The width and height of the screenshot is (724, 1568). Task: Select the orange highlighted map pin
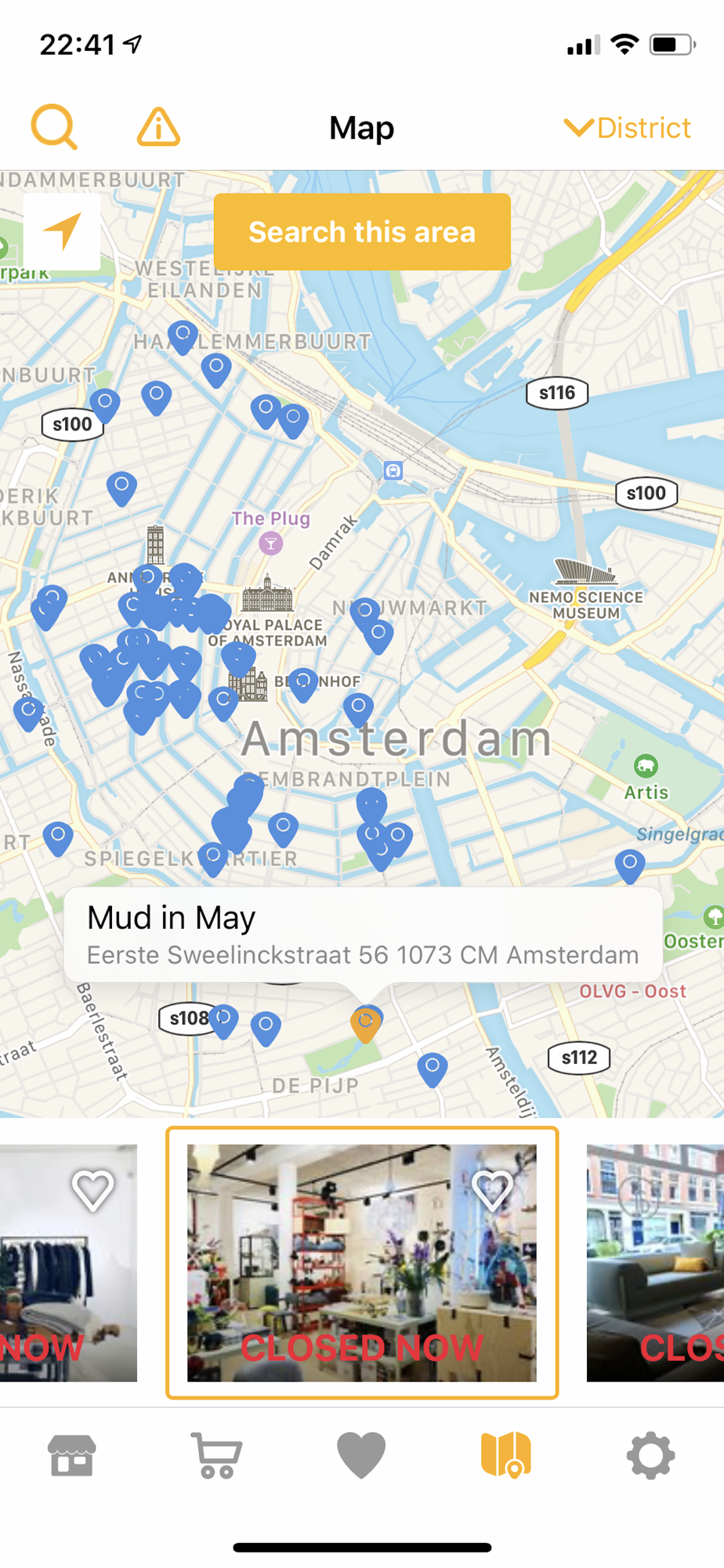[x=365, y=1023]
